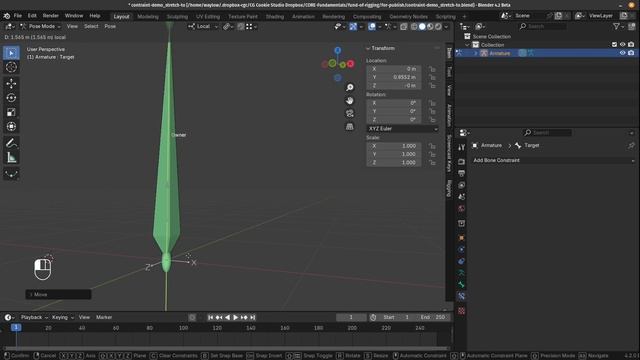Enable material preview shading mode
This screenshot has height=360, width=640.
(x=430, y=27)
